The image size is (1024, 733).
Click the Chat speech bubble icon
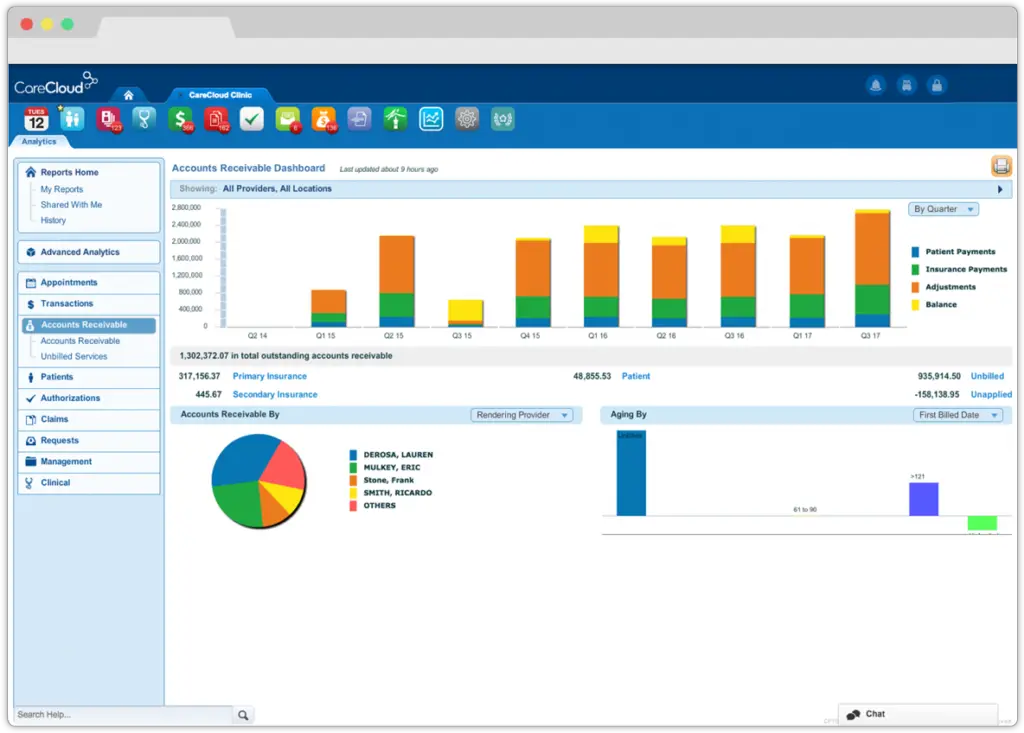853,715
